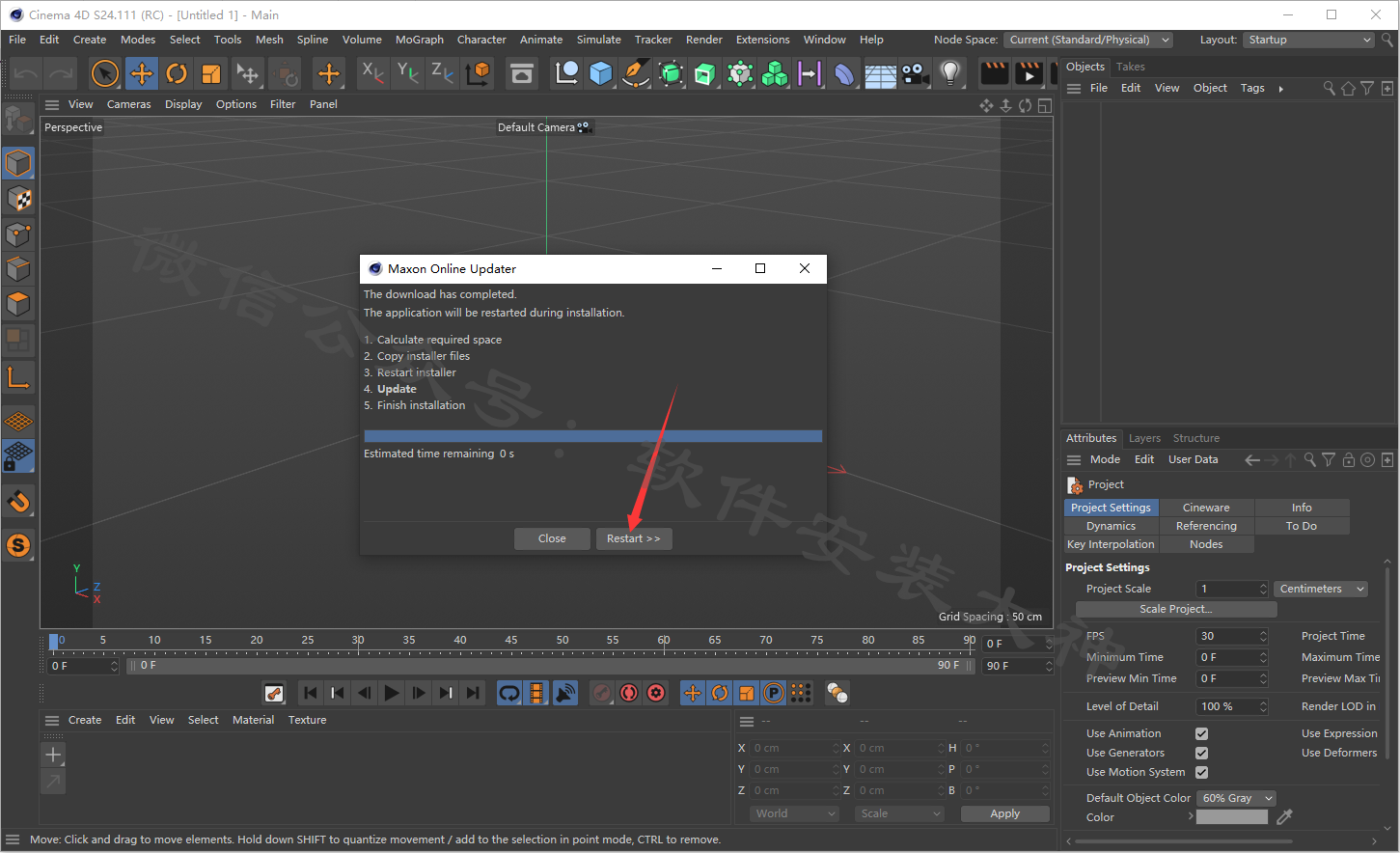Switch to Points mode
The image size is (1400, 853).
[18, 234]
